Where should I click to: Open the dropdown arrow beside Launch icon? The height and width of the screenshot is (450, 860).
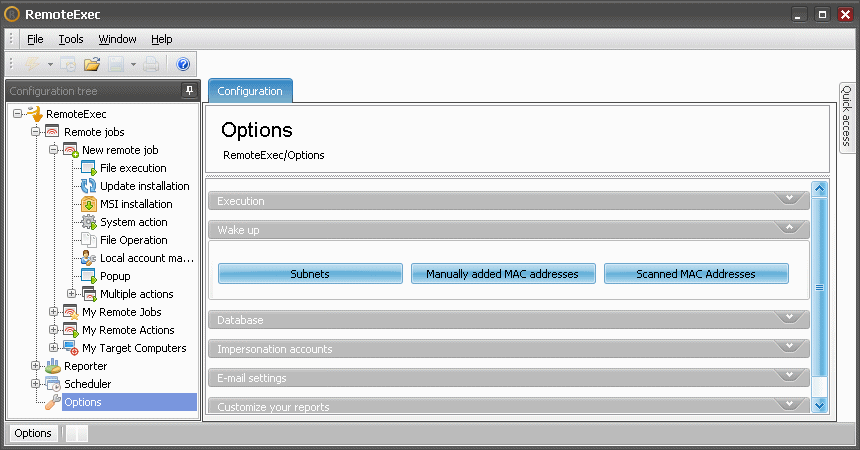(x=50, y=65)
